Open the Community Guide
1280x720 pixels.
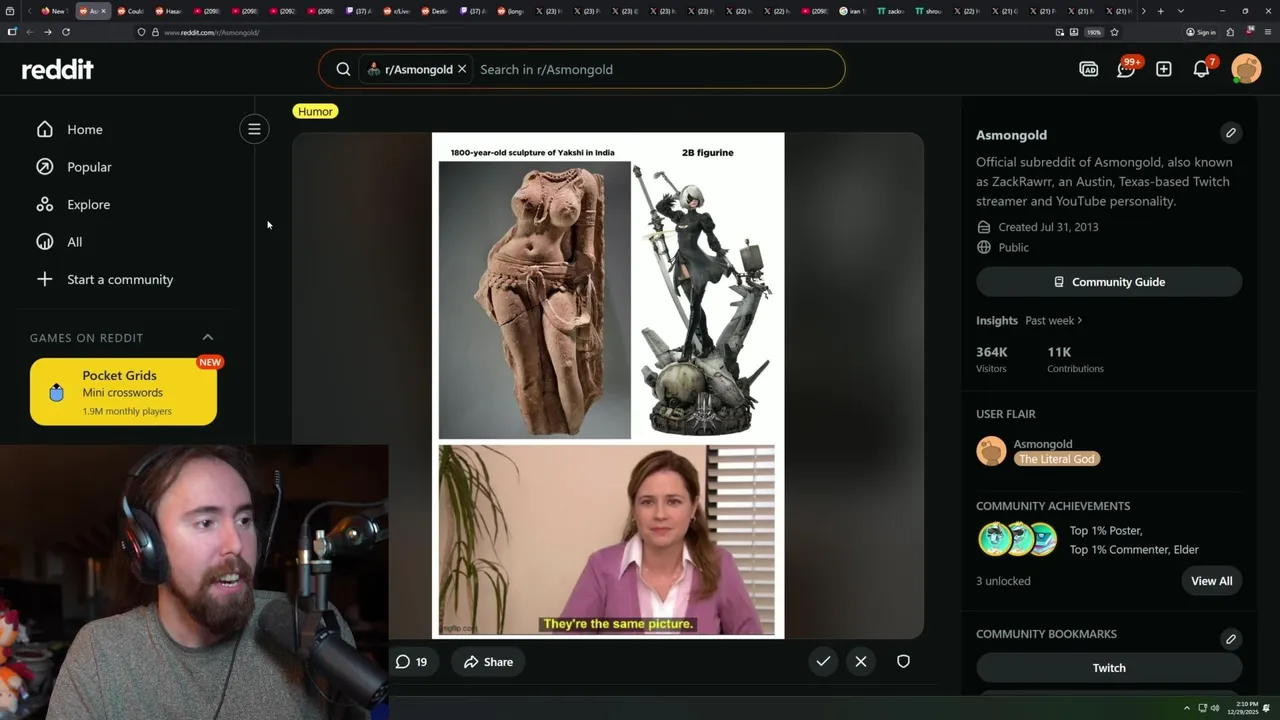coord(1109,282)
